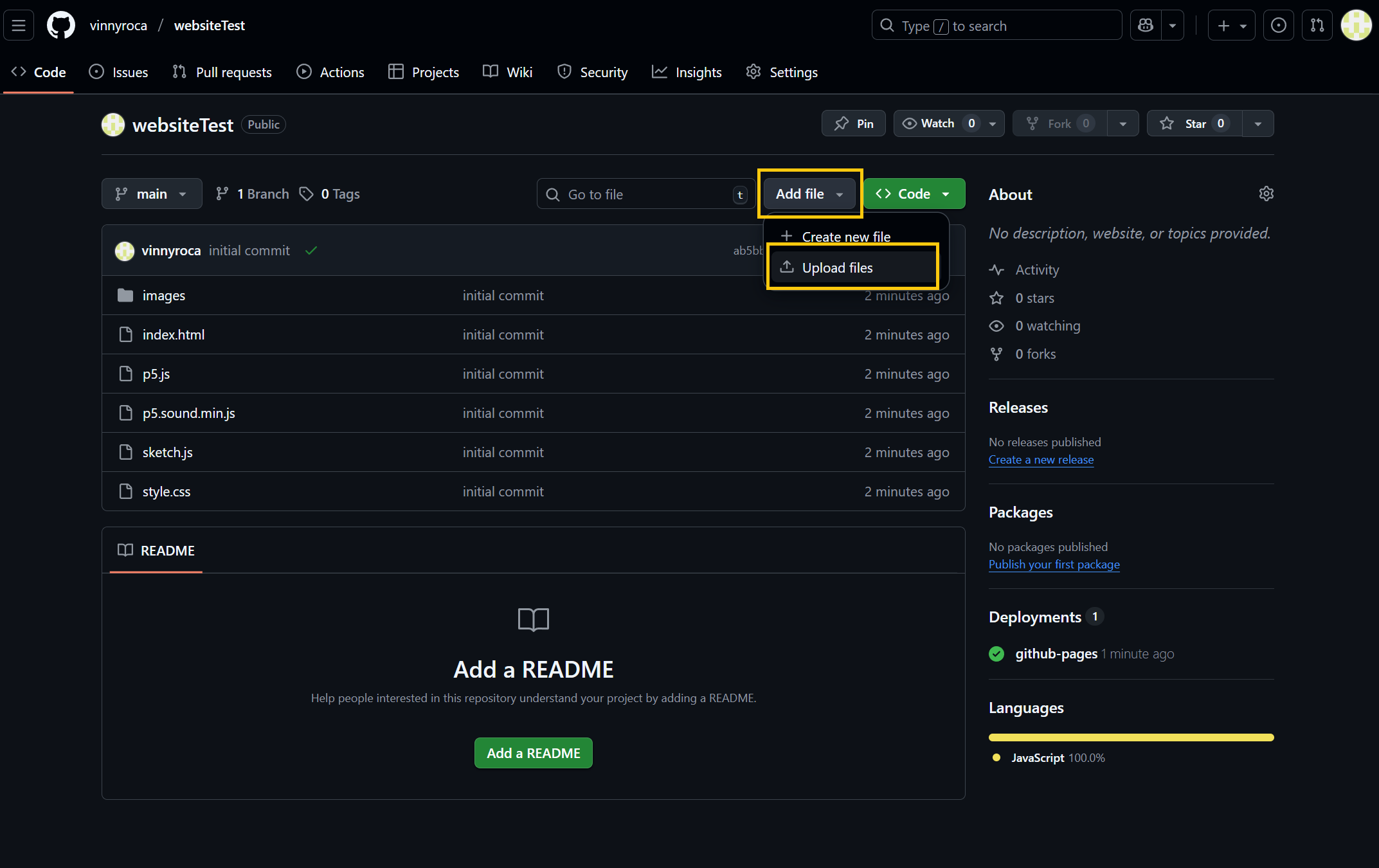Open the Create a new release link
Screen dimensions: 1379x868
[x=1041, y=460]
